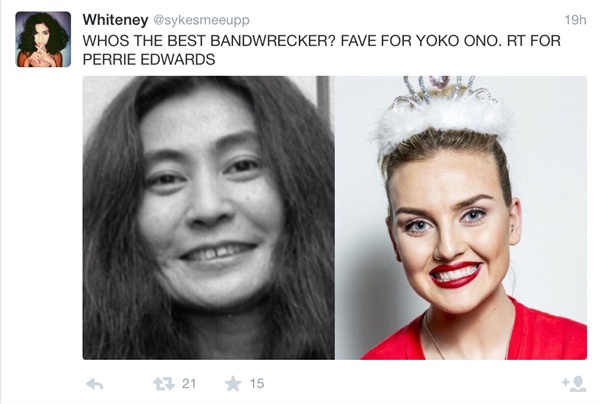Open the Whiteney display name link
The height and width of the screenshot is (404, 600).
pyautogui.click(x=115, y=20)
